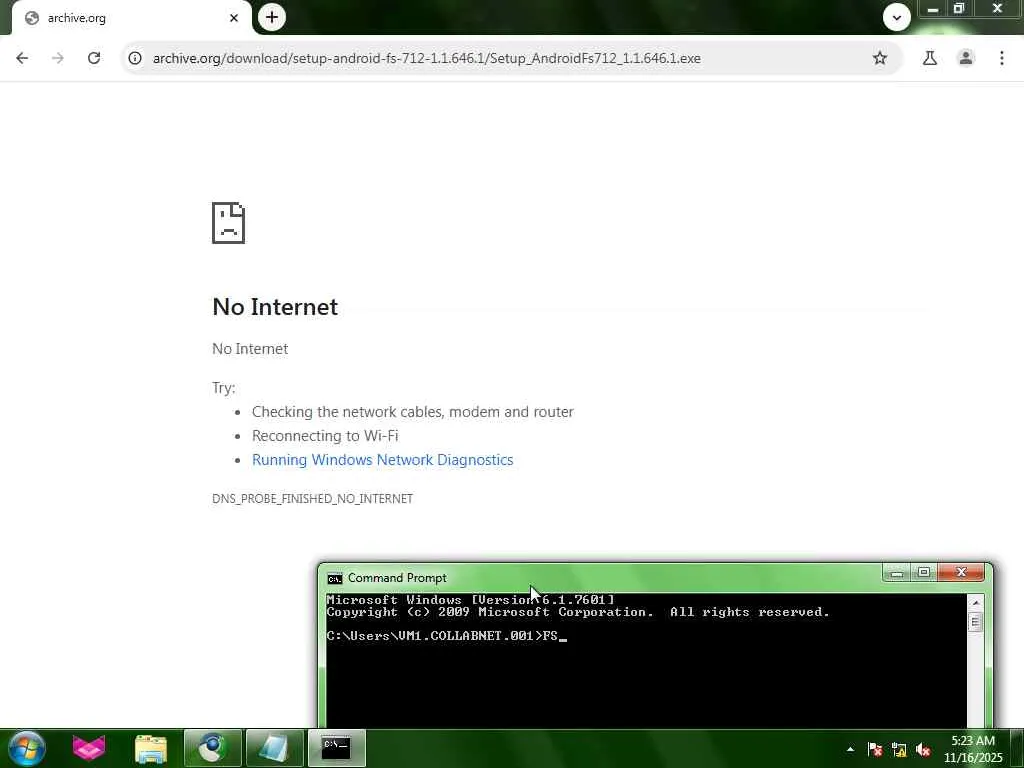
Task: Close the Command Prompt window
Action: [x=961, y=573]
